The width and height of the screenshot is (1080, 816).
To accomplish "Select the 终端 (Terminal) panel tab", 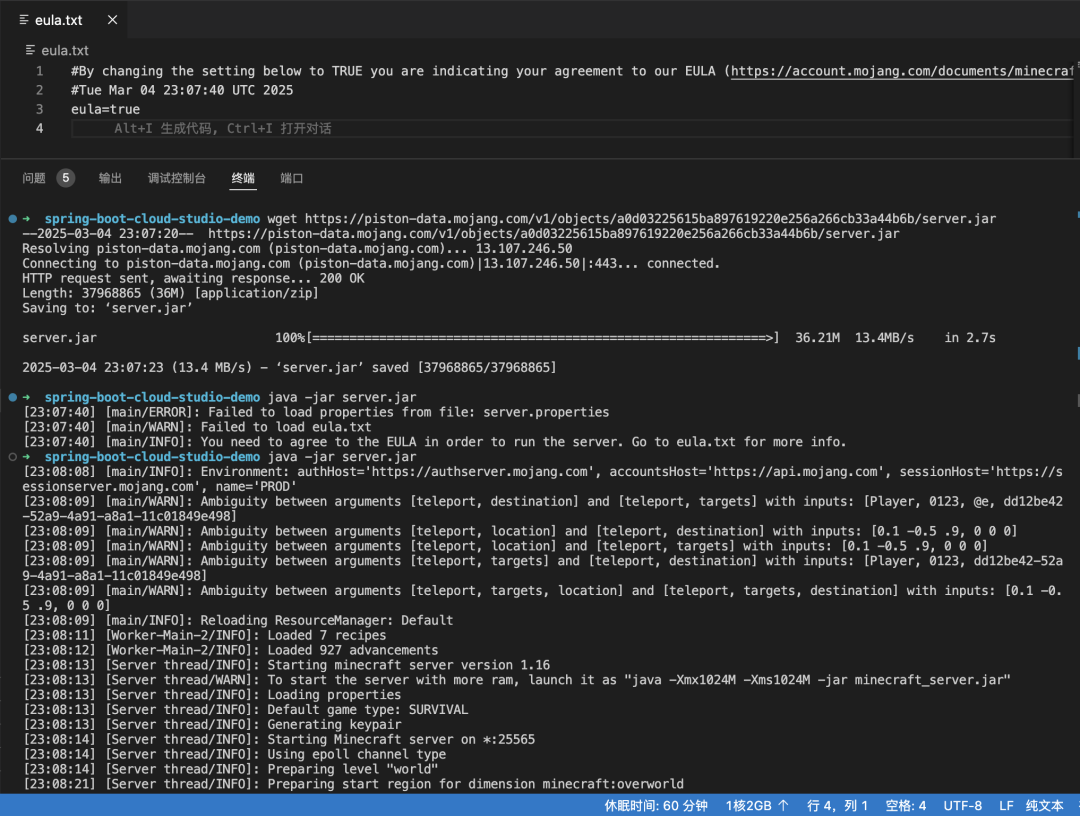I will (x=243, y=178).
